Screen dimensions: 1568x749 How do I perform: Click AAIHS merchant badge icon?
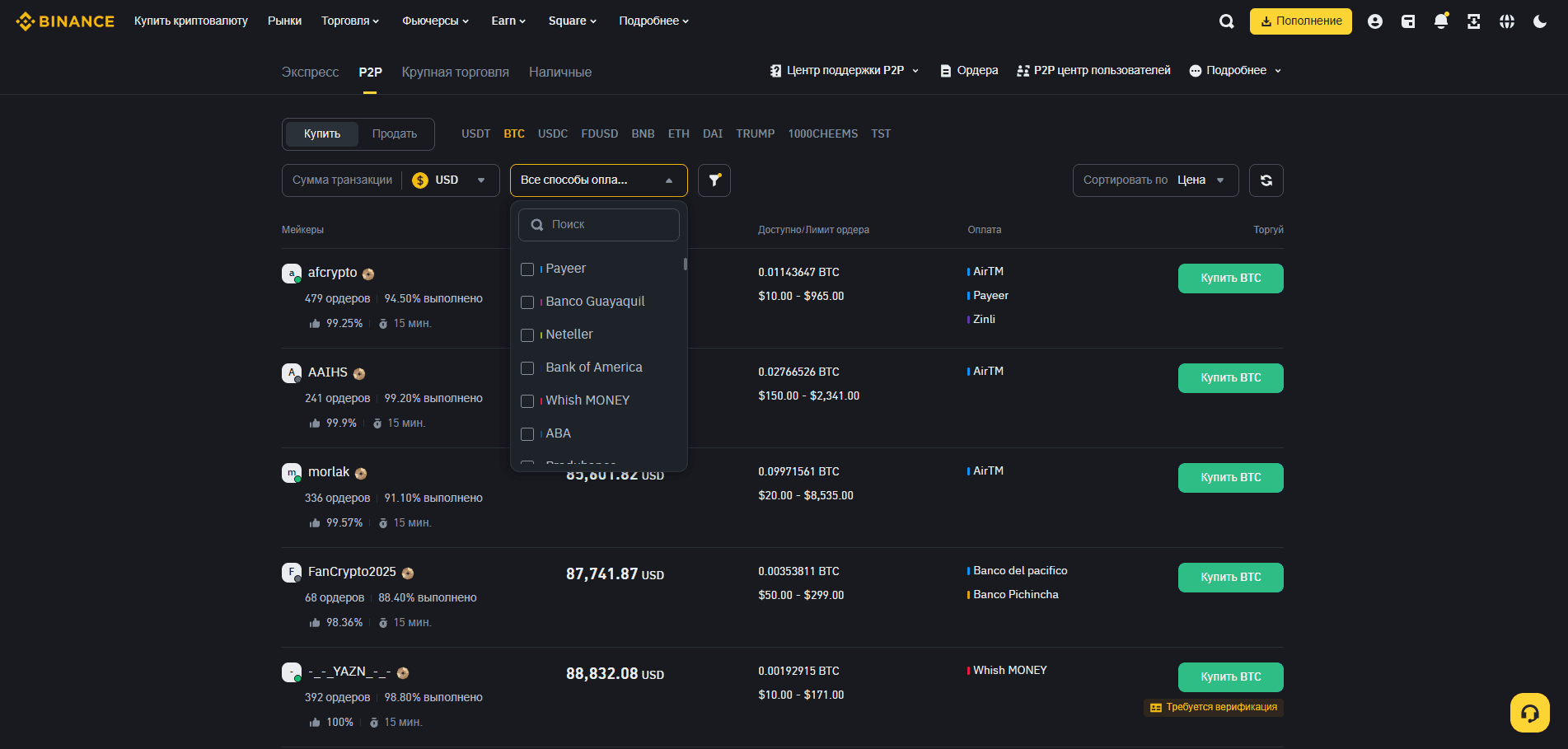[x=358, y=374]
